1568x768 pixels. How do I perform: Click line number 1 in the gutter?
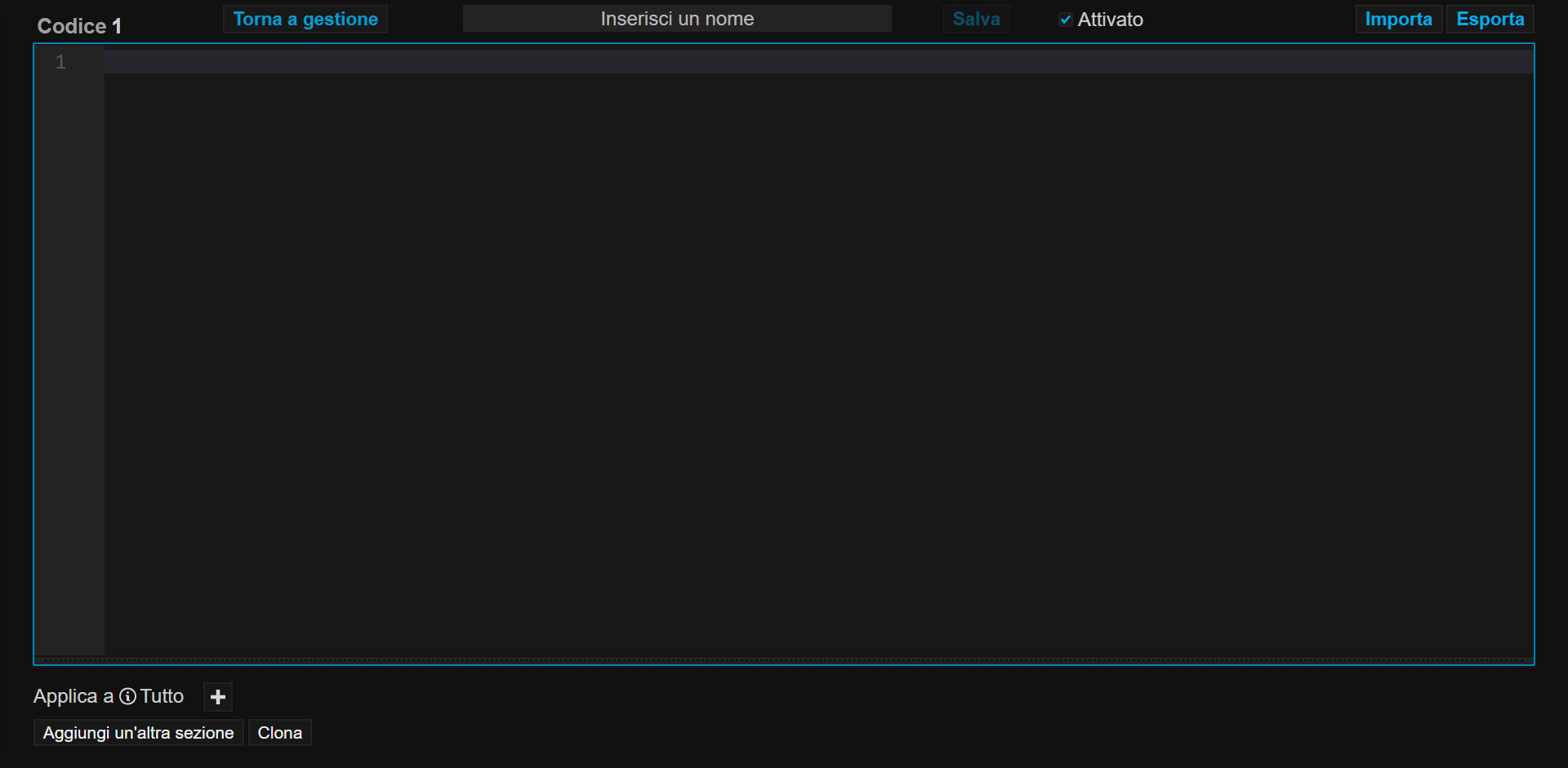point(60,62)
